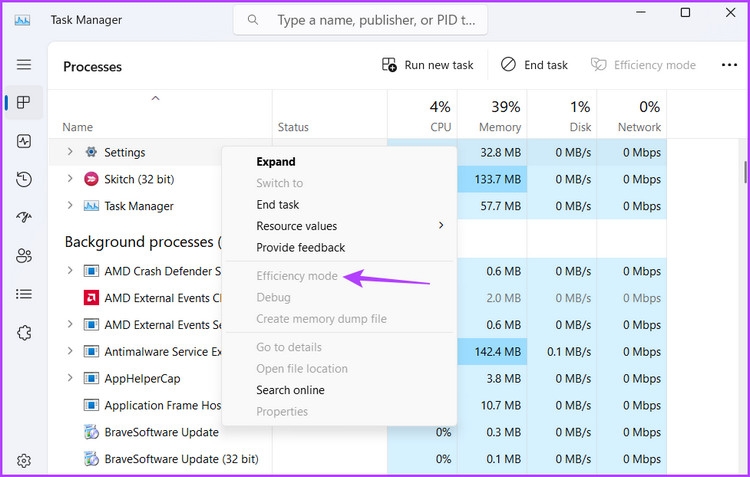Select Resource values in context menu
This screenshot has height=477, width=750.
(339, 226)
